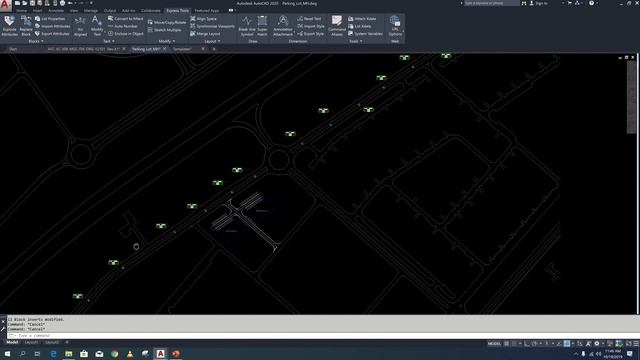The image size is (640, 360).
Task: Click Enclose in Object
Action: click(x=126, y=33)
